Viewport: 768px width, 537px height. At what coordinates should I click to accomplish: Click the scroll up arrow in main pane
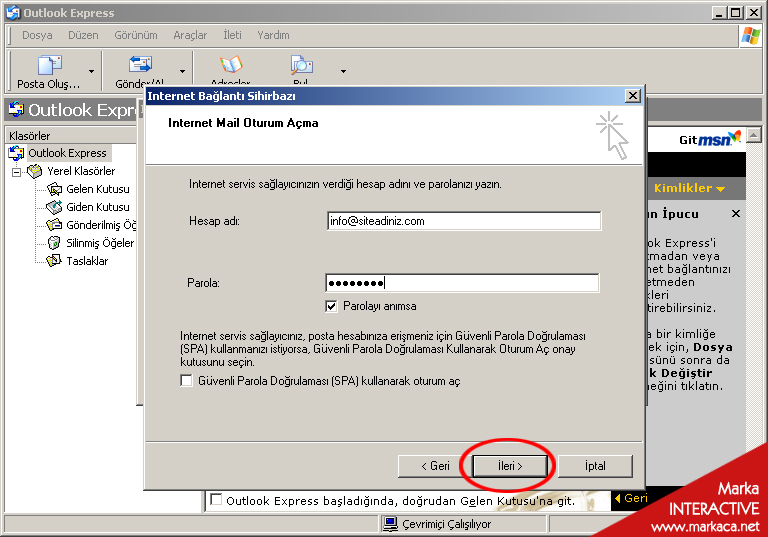[754, 135]
